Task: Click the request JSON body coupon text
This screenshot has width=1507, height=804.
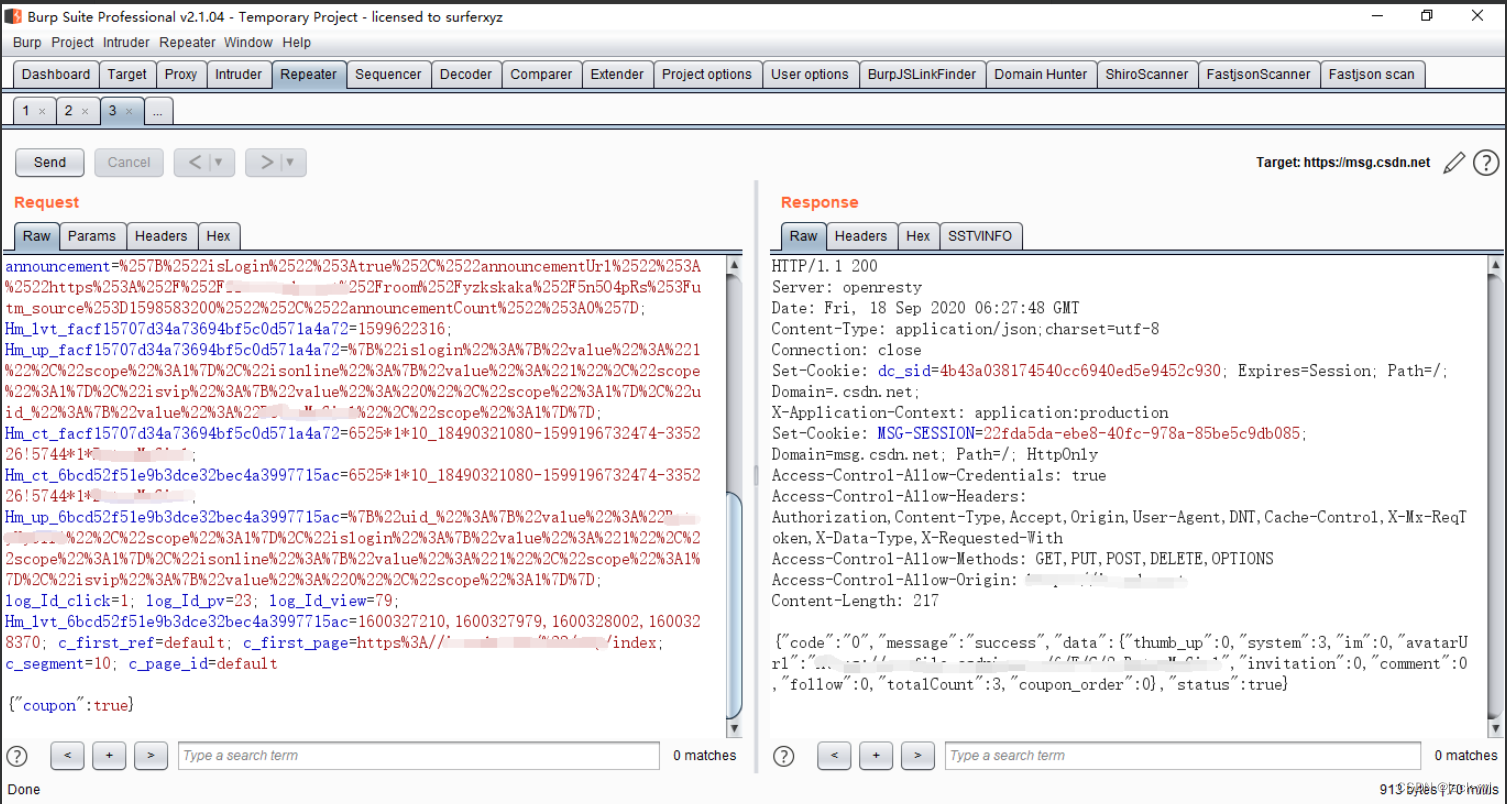Action: [x=69, y=706]
